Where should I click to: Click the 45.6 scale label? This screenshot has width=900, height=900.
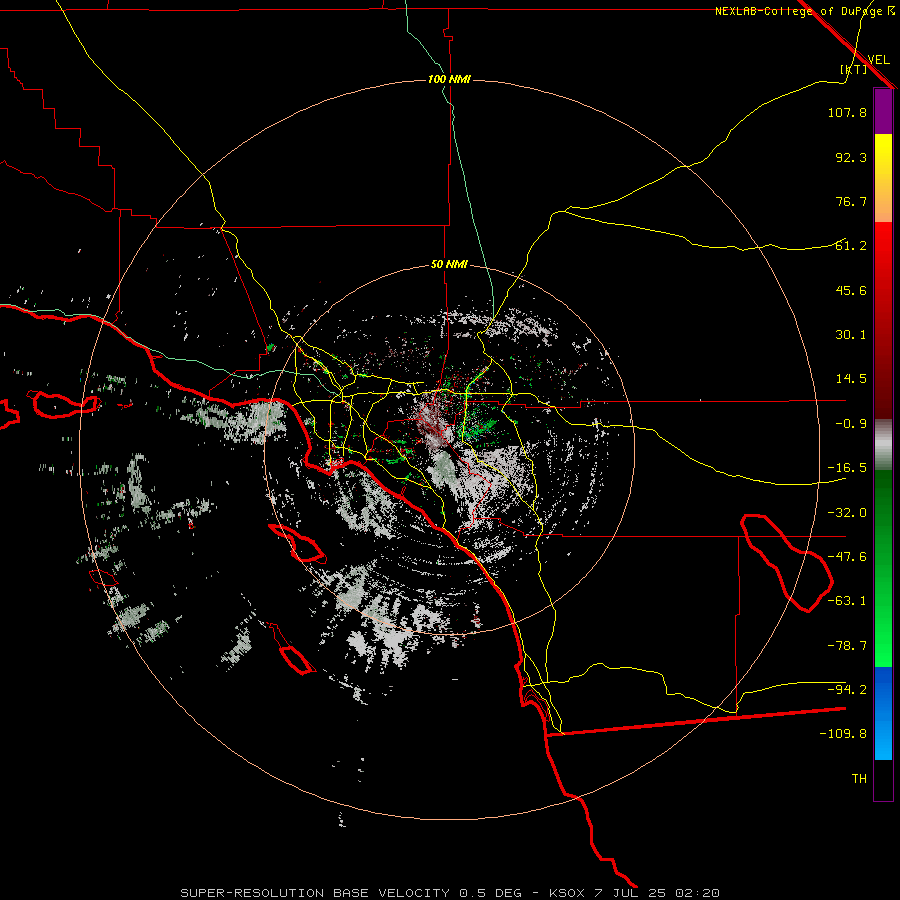[851, 290]
